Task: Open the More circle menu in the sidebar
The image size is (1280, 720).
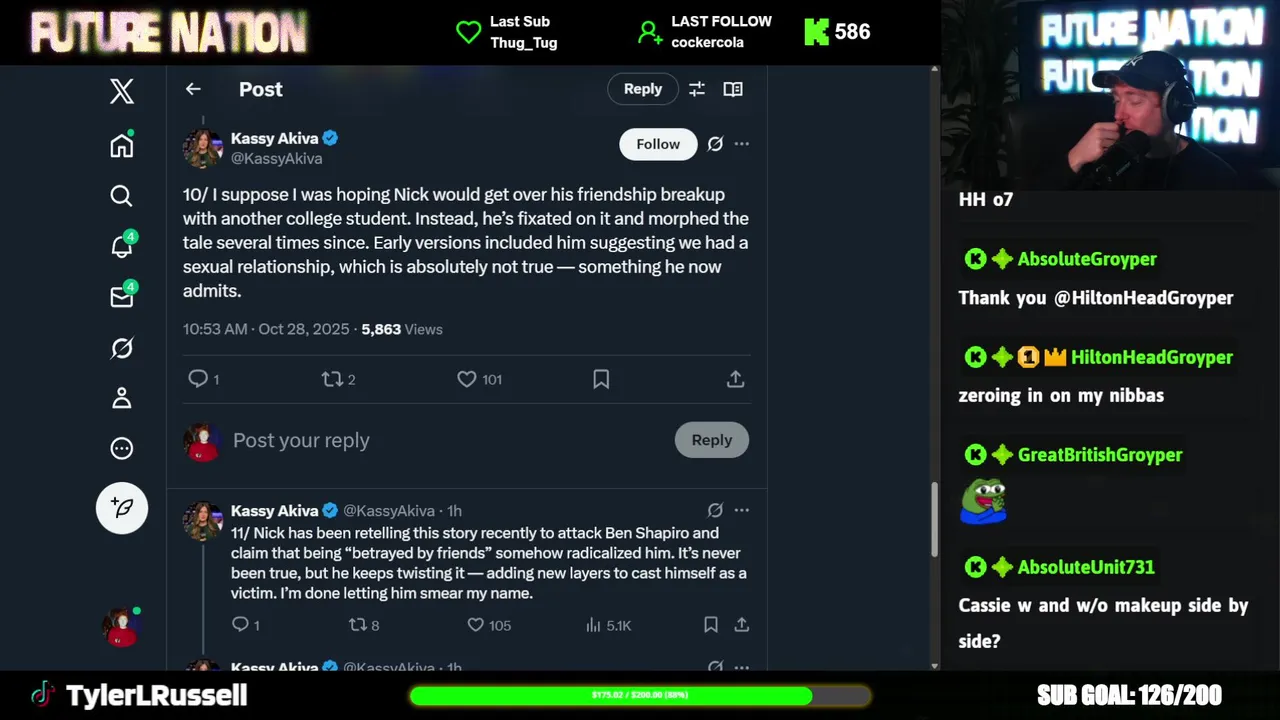Action: tap(122, 449)
